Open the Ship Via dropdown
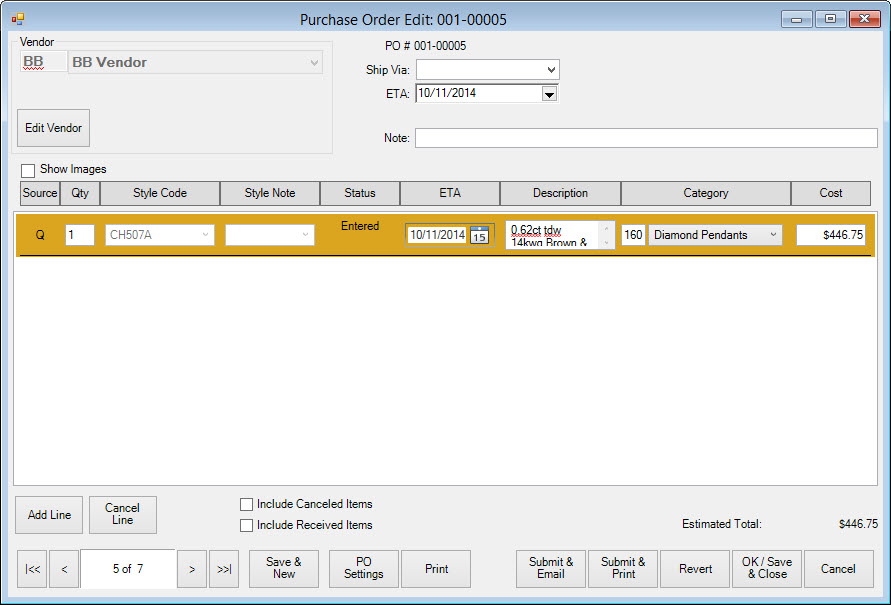Screen dimensions: 891x605 coord(551,70)
